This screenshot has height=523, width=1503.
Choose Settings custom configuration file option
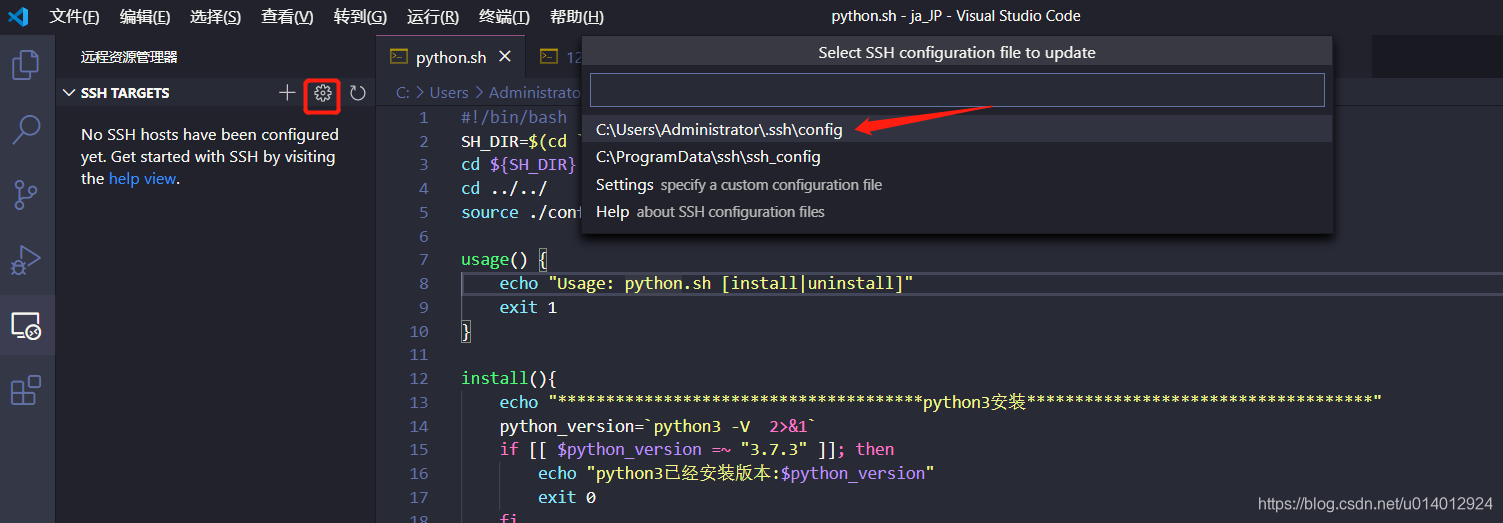(957, 185)
